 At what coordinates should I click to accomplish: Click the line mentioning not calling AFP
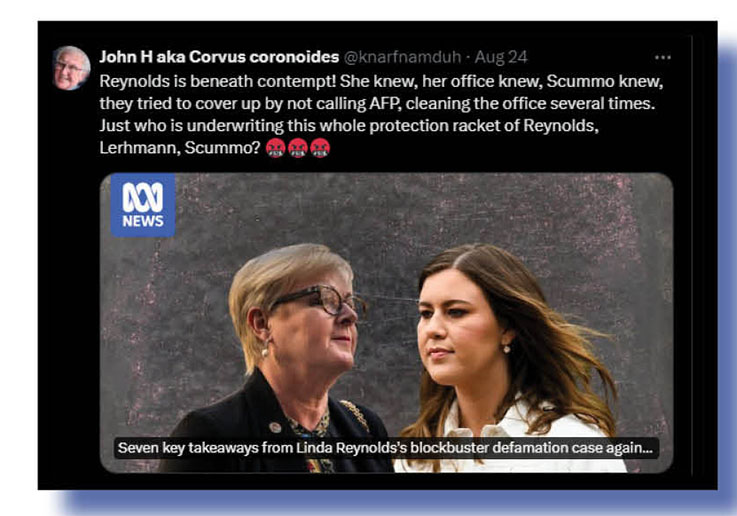point(377,103)
